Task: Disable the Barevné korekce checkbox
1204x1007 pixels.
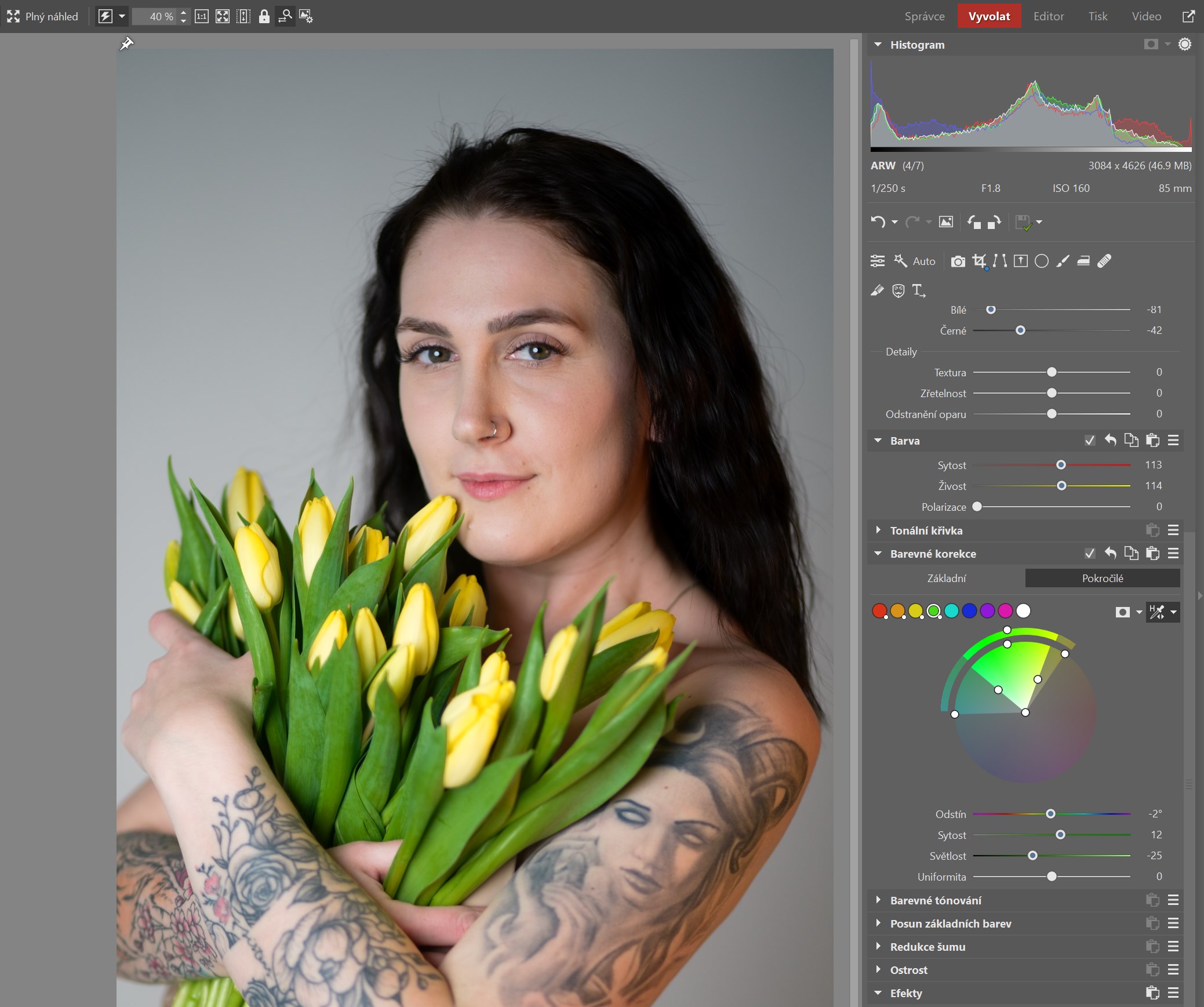Action: pyautogui.click(x=1090, y=554)
